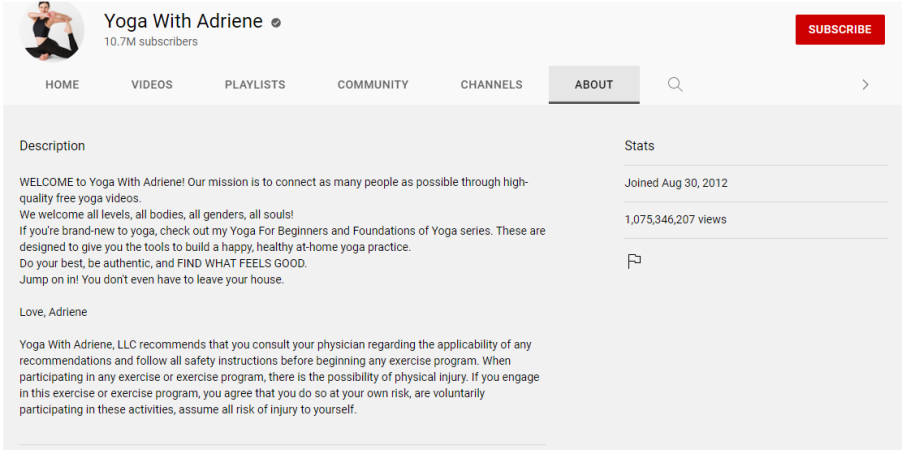Go to the PLAYLISTS tab
This screenshot has height=450, width=902.
point(255,85)
